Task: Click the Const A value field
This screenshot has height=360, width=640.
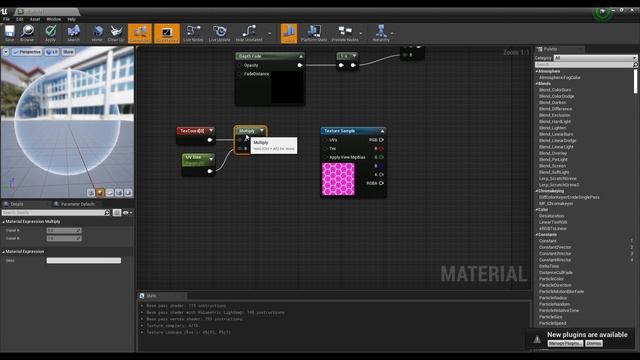Action: pyautogui.click(x=64, y=231)
